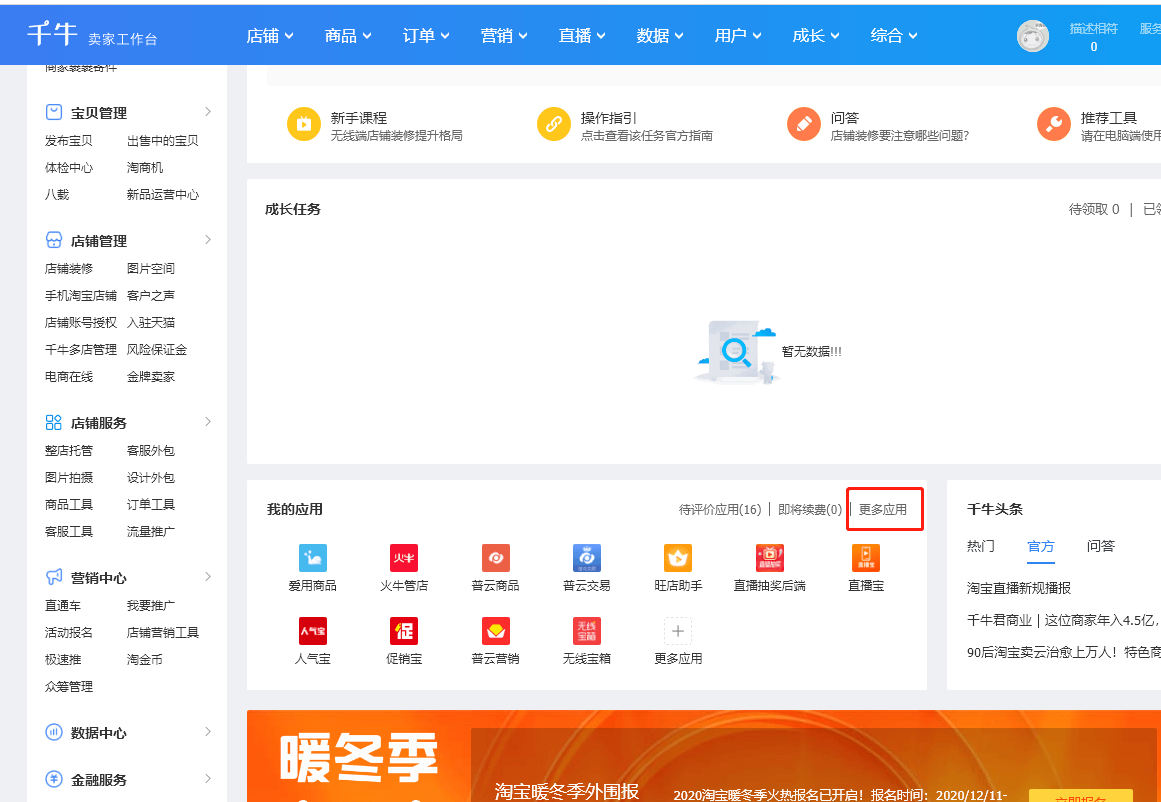Open the 店铺 dropdown menu
The height and width of the screenshot is (802, 1161).
[270, 36]
